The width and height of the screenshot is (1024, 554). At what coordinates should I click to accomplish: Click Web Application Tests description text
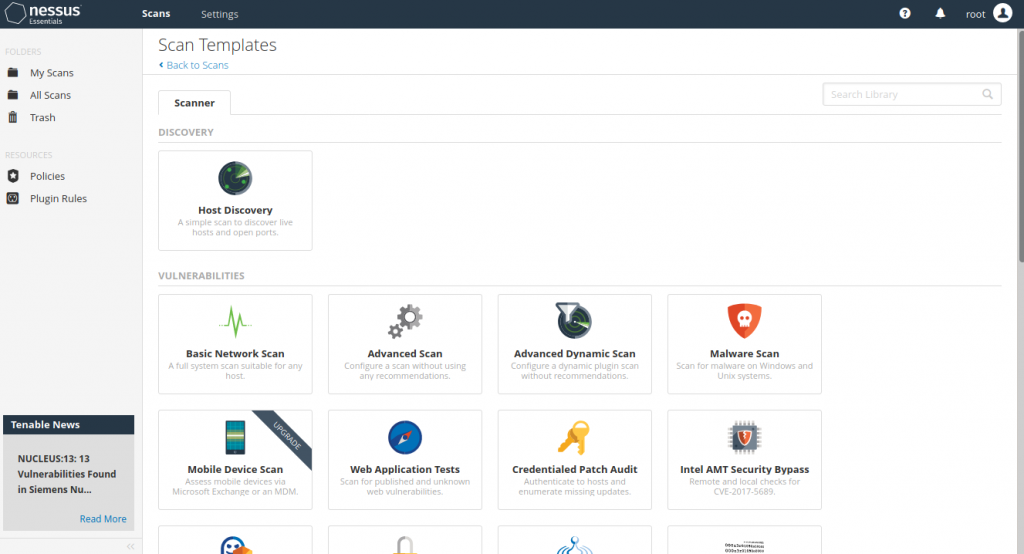[x=405, y=487]
